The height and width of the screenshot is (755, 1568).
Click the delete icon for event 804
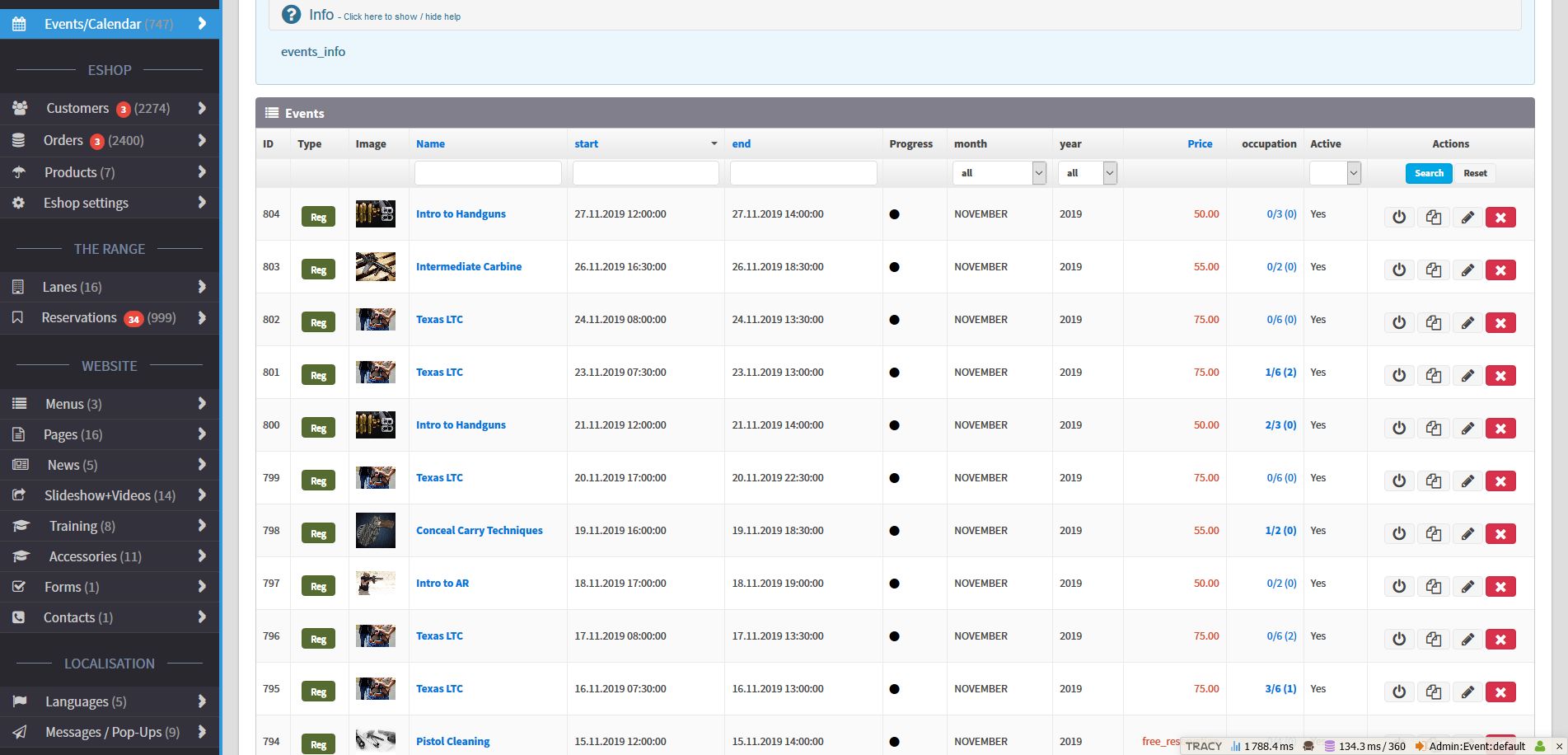coord(1500,218)
